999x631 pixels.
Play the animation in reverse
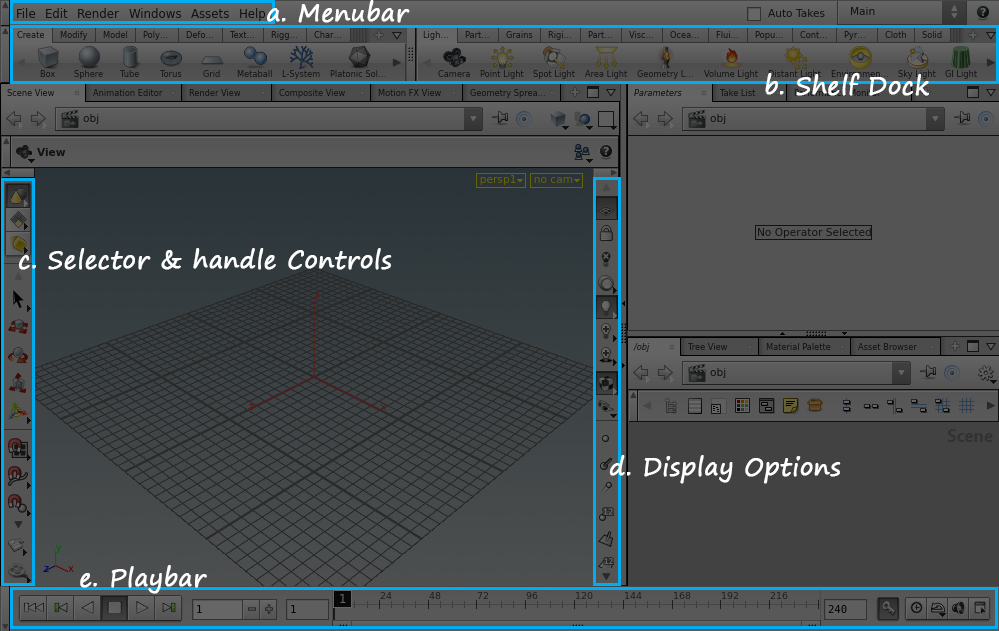click(x=88, y=608)
